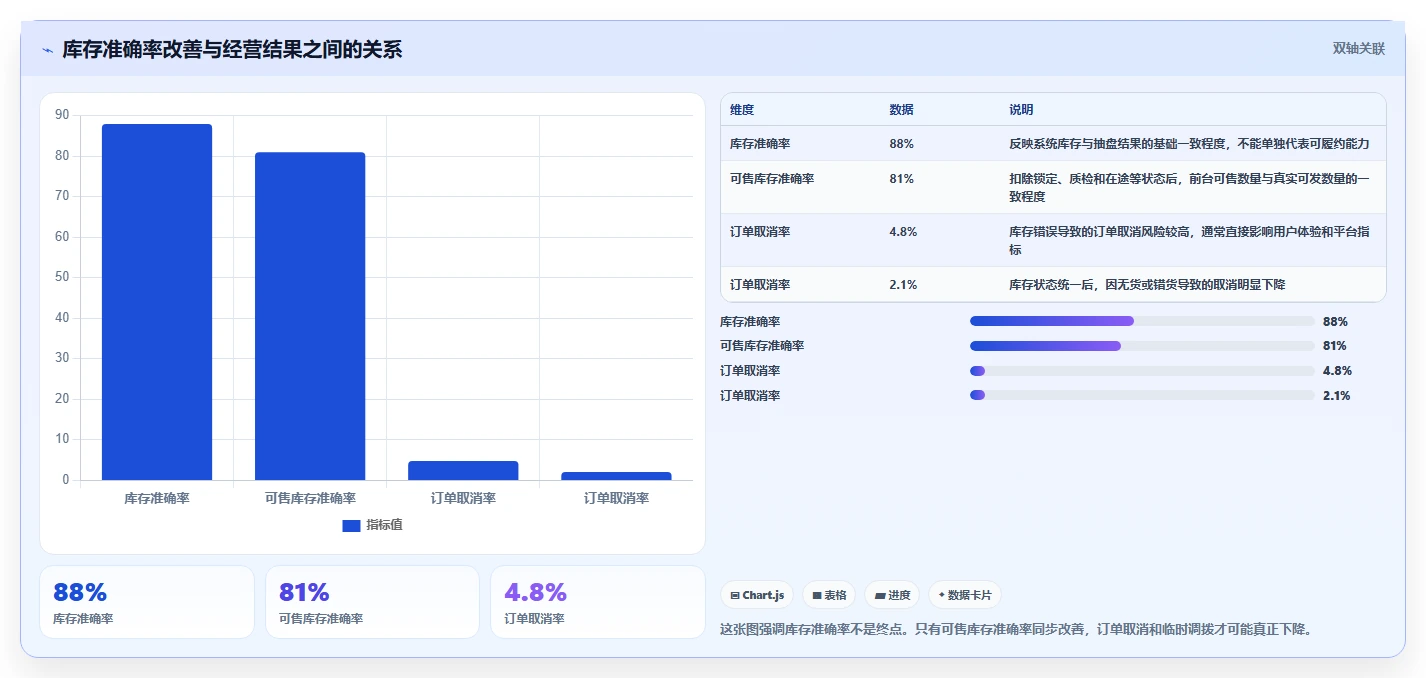The width and height of the screenshot is (1426, 678).
Task: Click the 可售库存准确率 bar in the chart
Action: pos(310,316)
